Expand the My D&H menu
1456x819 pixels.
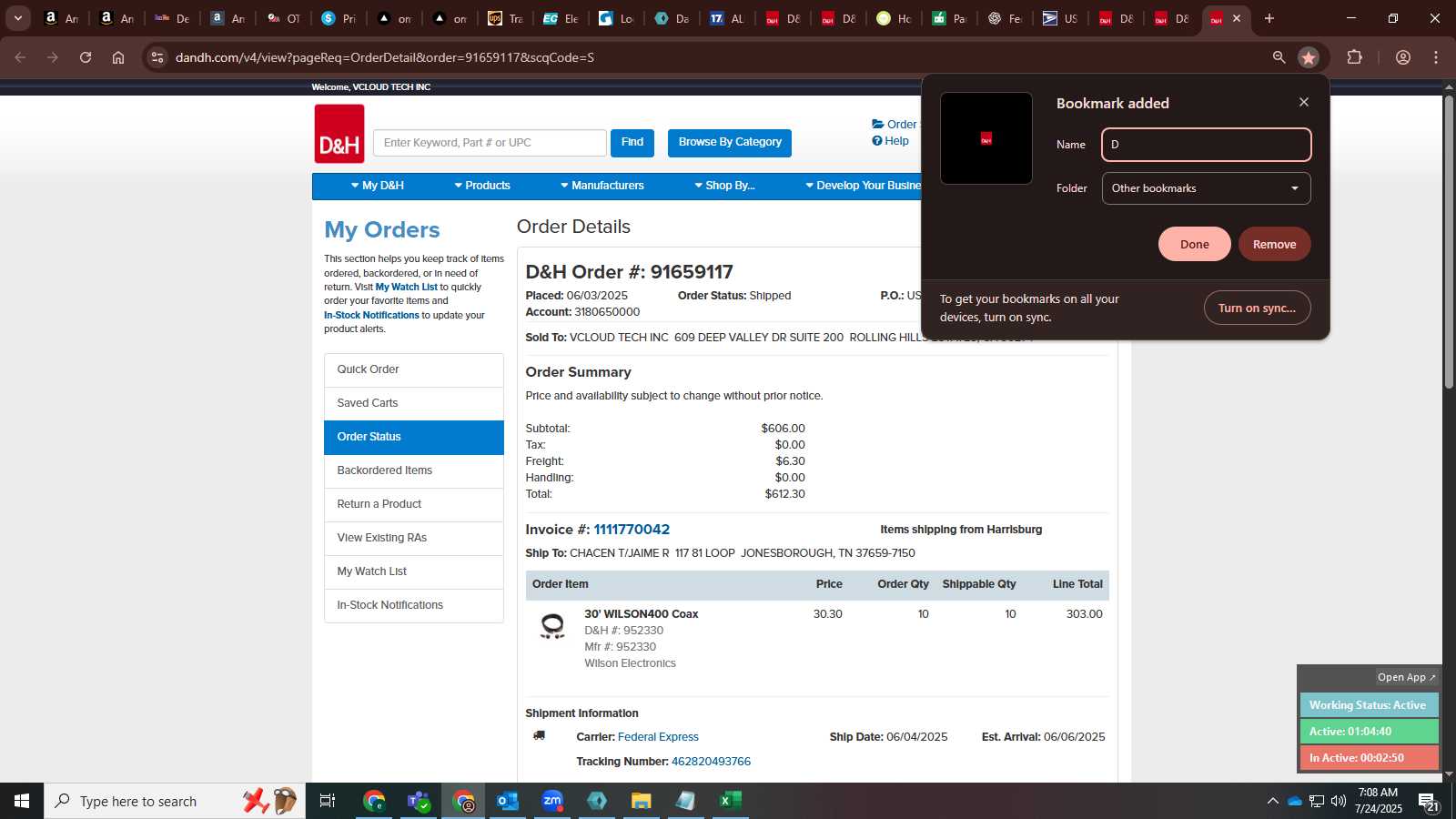378,186
